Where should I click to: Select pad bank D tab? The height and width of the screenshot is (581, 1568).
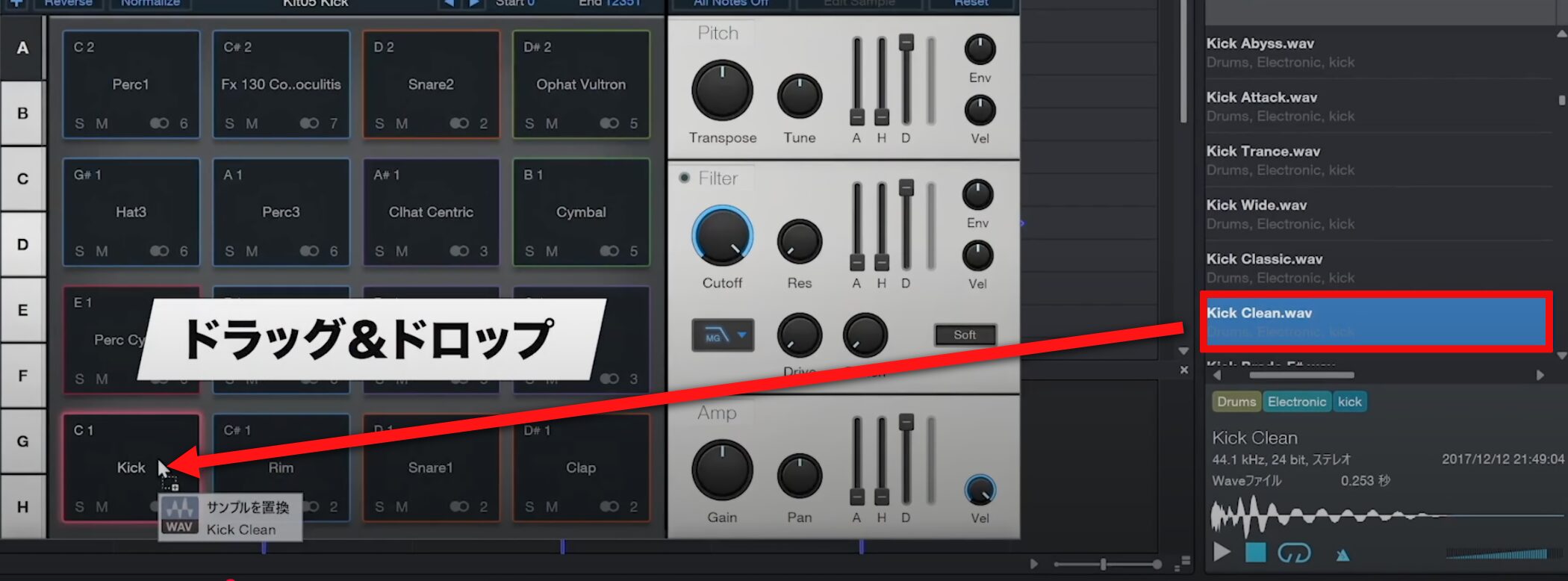pyautogui.click(x=22, y=245)
